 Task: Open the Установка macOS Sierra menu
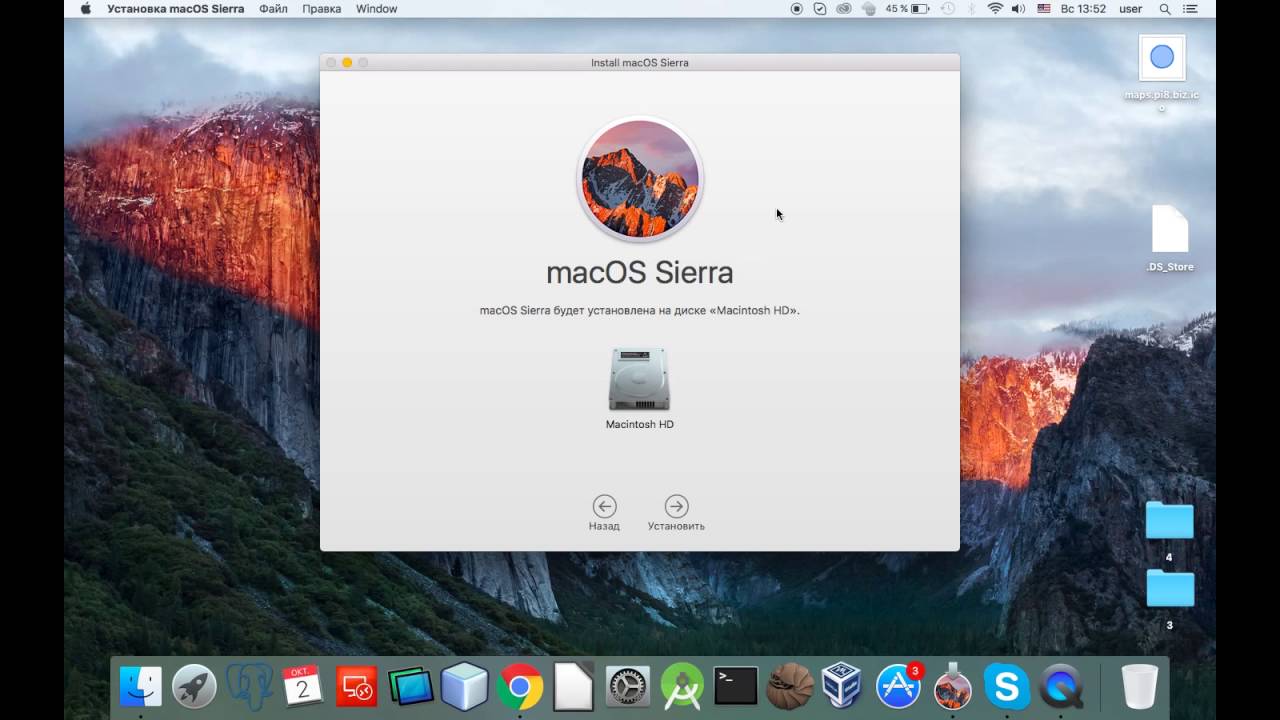click(x=175, y=9)
